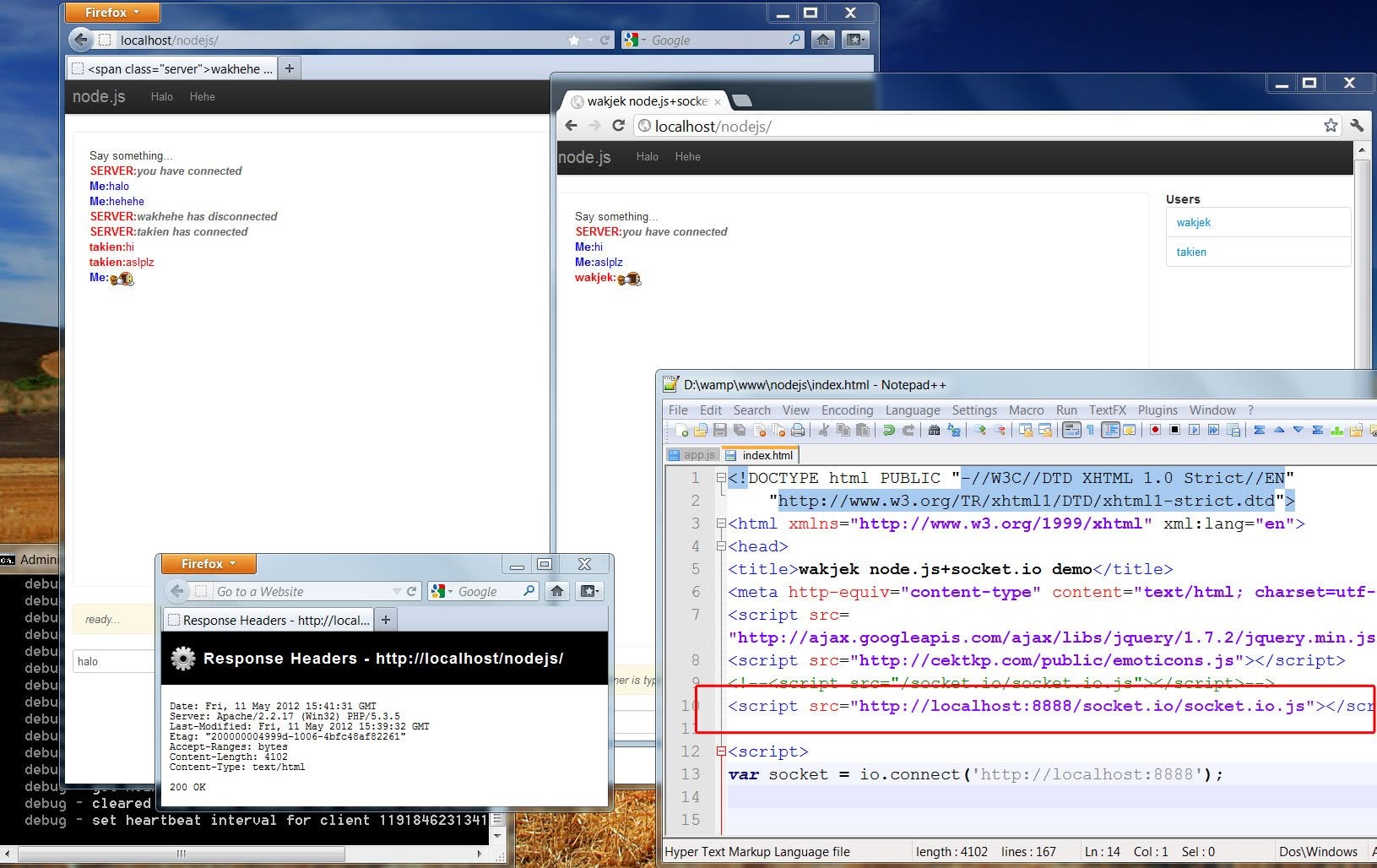The image size is (1377, 868).
Task: Open Find with the binoculars icon
Action: [934, 430]
